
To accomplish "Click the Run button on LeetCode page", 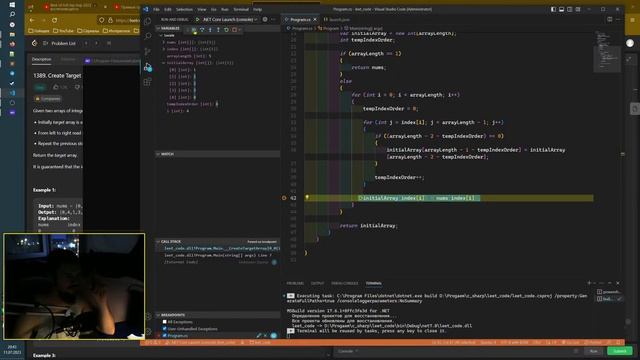I will 593,351.
